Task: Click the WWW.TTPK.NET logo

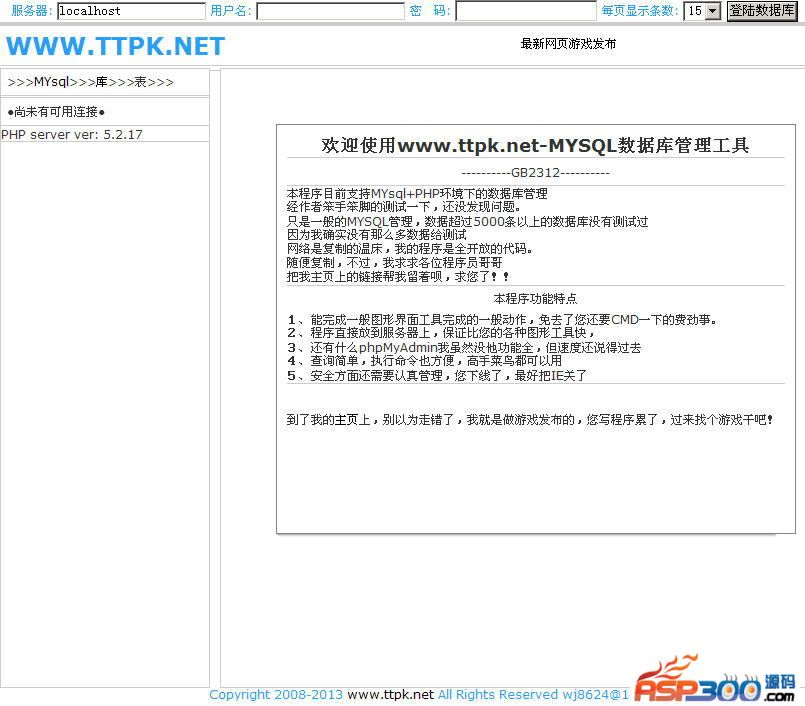Action: coord(116,46)
